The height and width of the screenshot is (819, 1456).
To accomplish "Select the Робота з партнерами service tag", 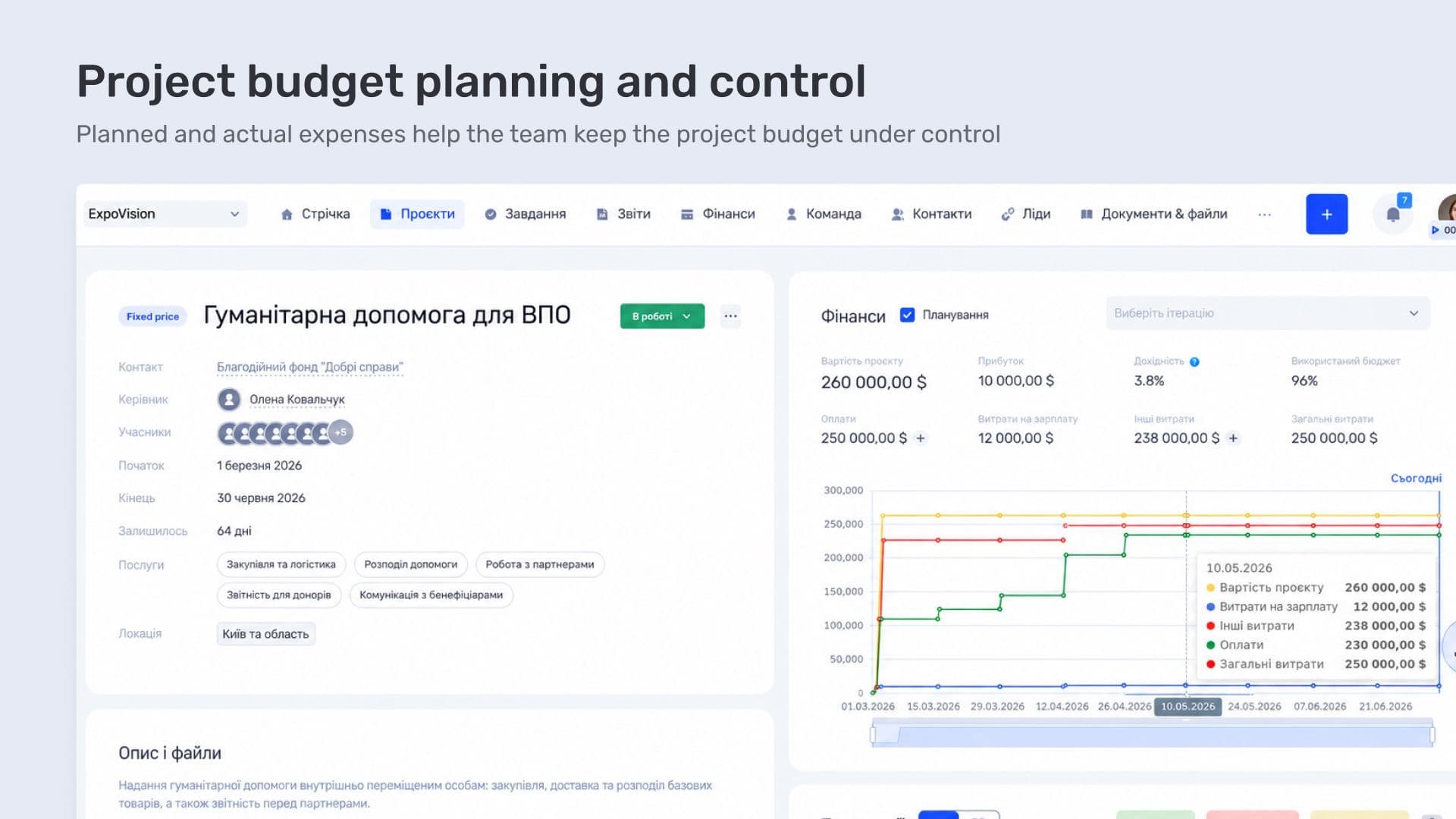I will 540,564.
